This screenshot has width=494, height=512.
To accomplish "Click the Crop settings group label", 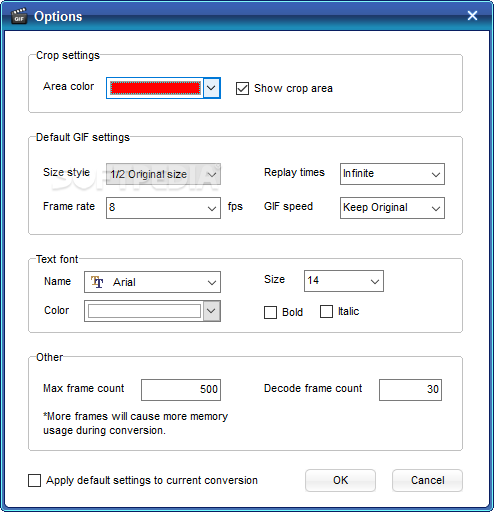I will (x=68, y=55).
